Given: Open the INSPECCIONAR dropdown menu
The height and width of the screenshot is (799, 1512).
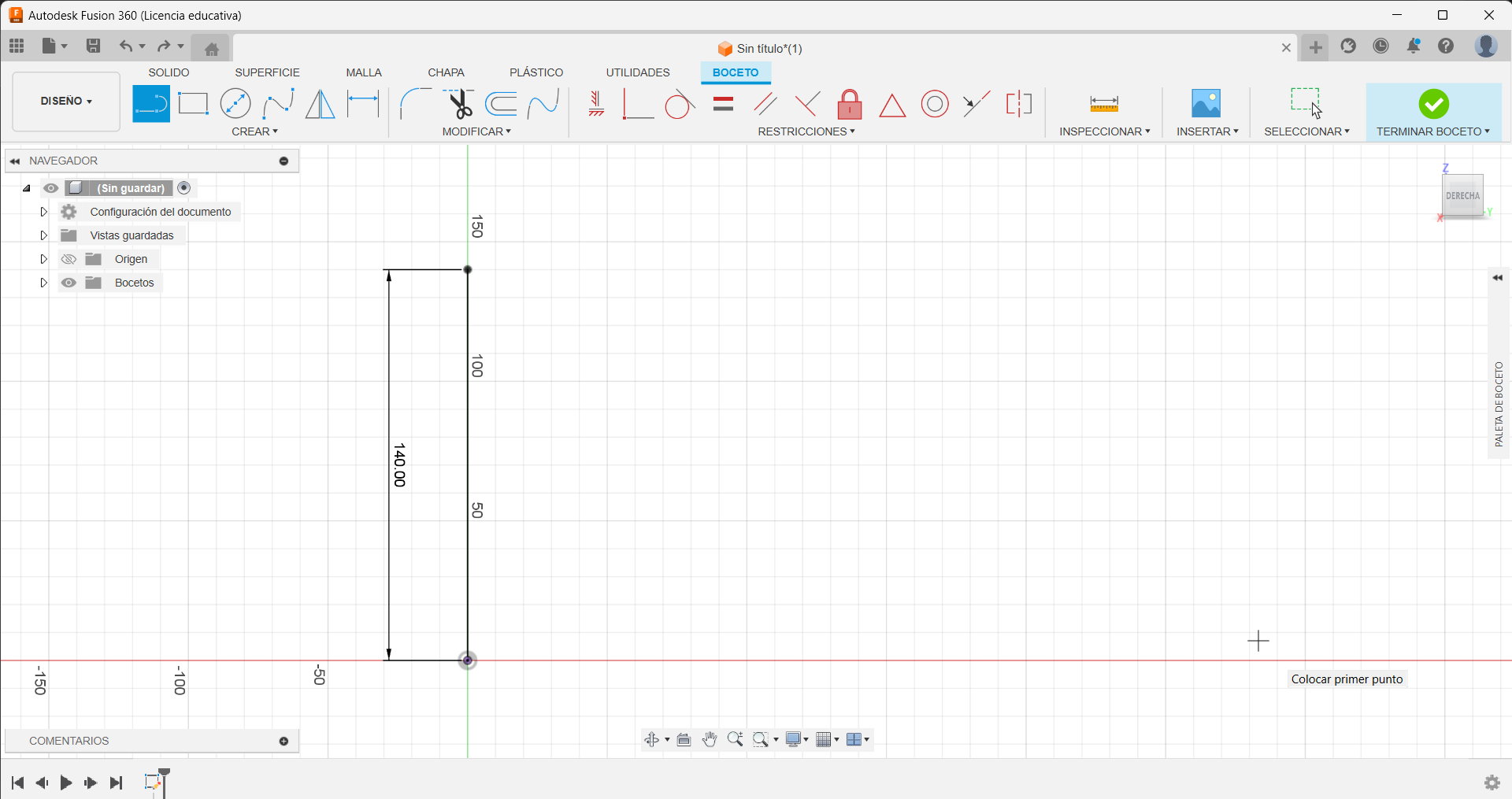Looking at the screenshot, I should [1104, 131].
